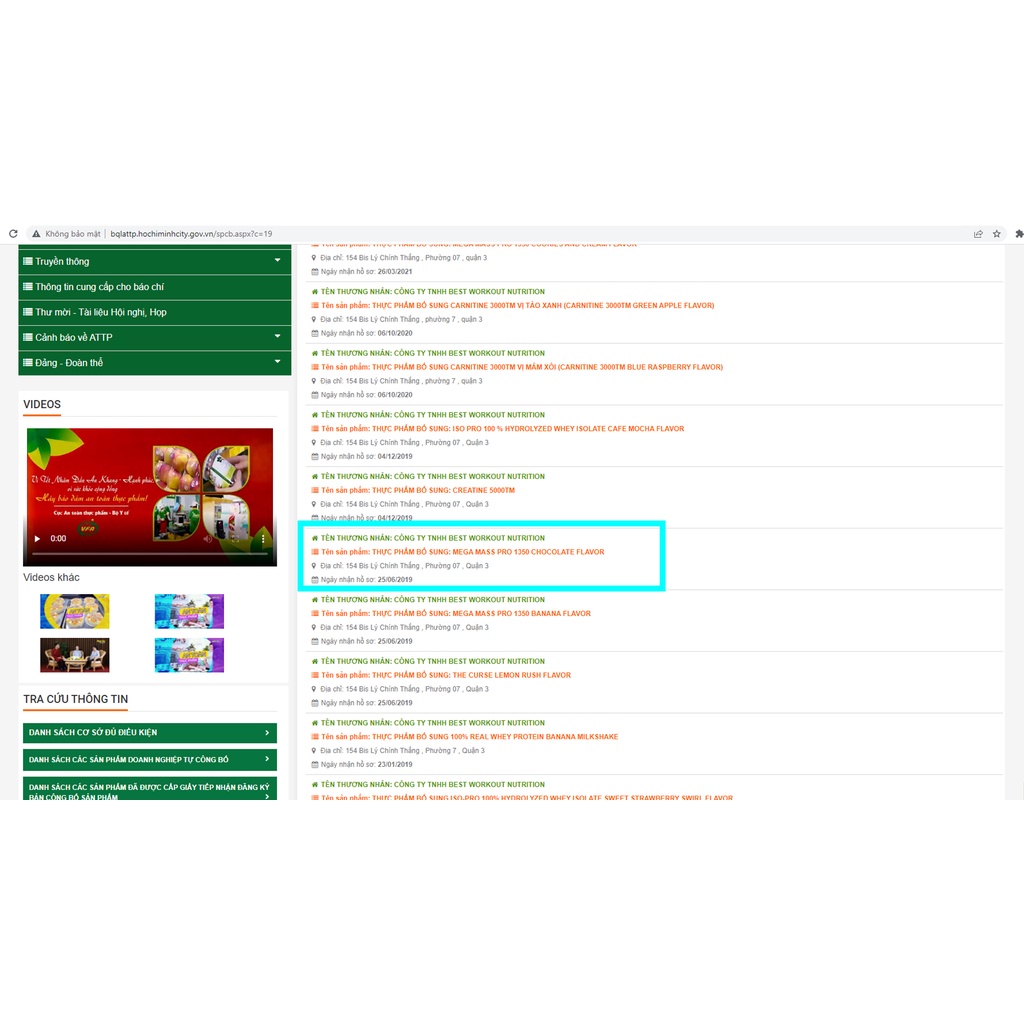This screenshot has width=1024, height=1024.
Task: Expand the 'Cảnh báo về ATTP' dropdown arrow
Action: coord(277,337)
